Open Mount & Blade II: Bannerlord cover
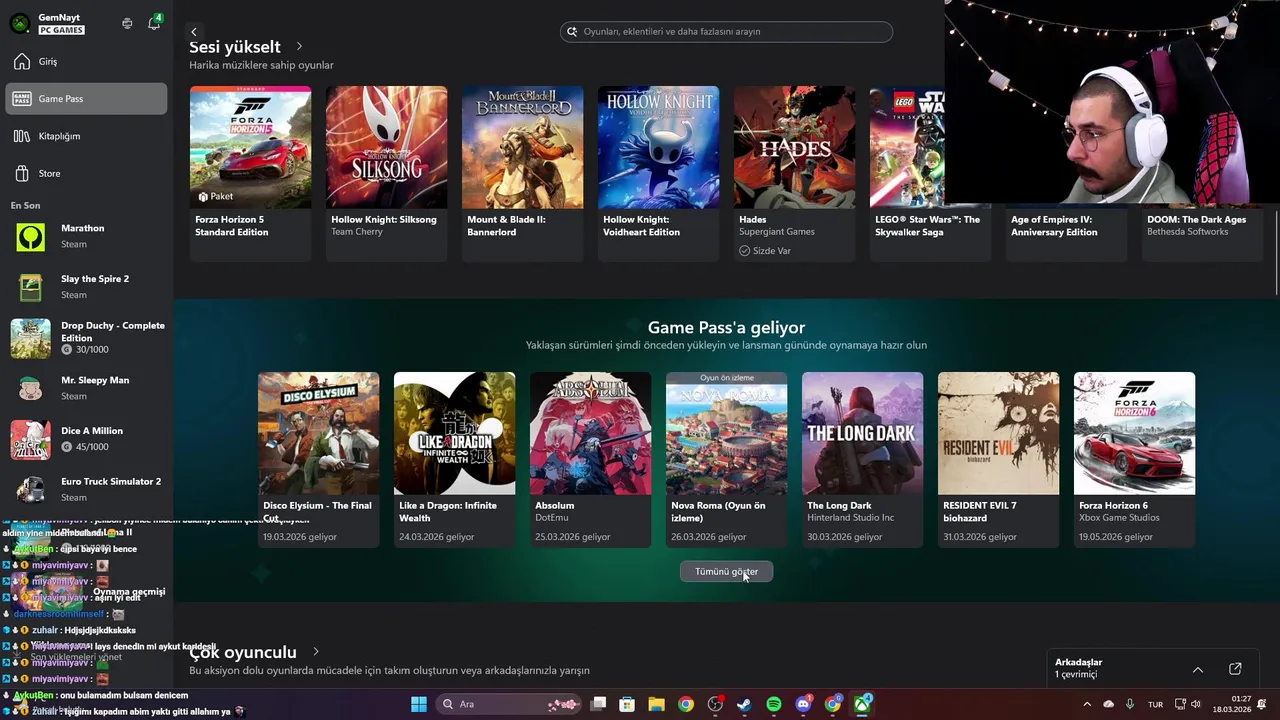The width and height of the screenshot is (1280, 720). tap(522, 147)
